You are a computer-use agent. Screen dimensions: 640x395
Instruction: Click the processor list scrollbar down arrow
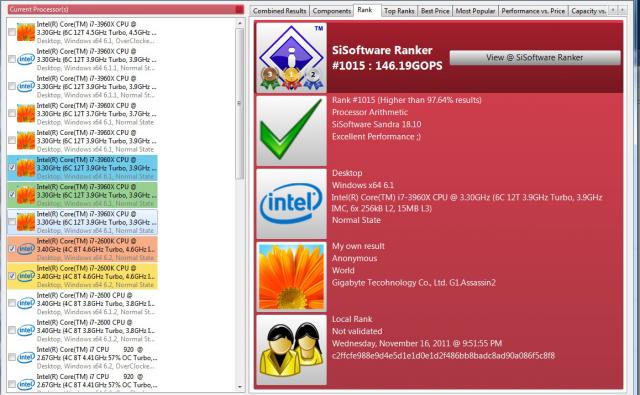240,387
